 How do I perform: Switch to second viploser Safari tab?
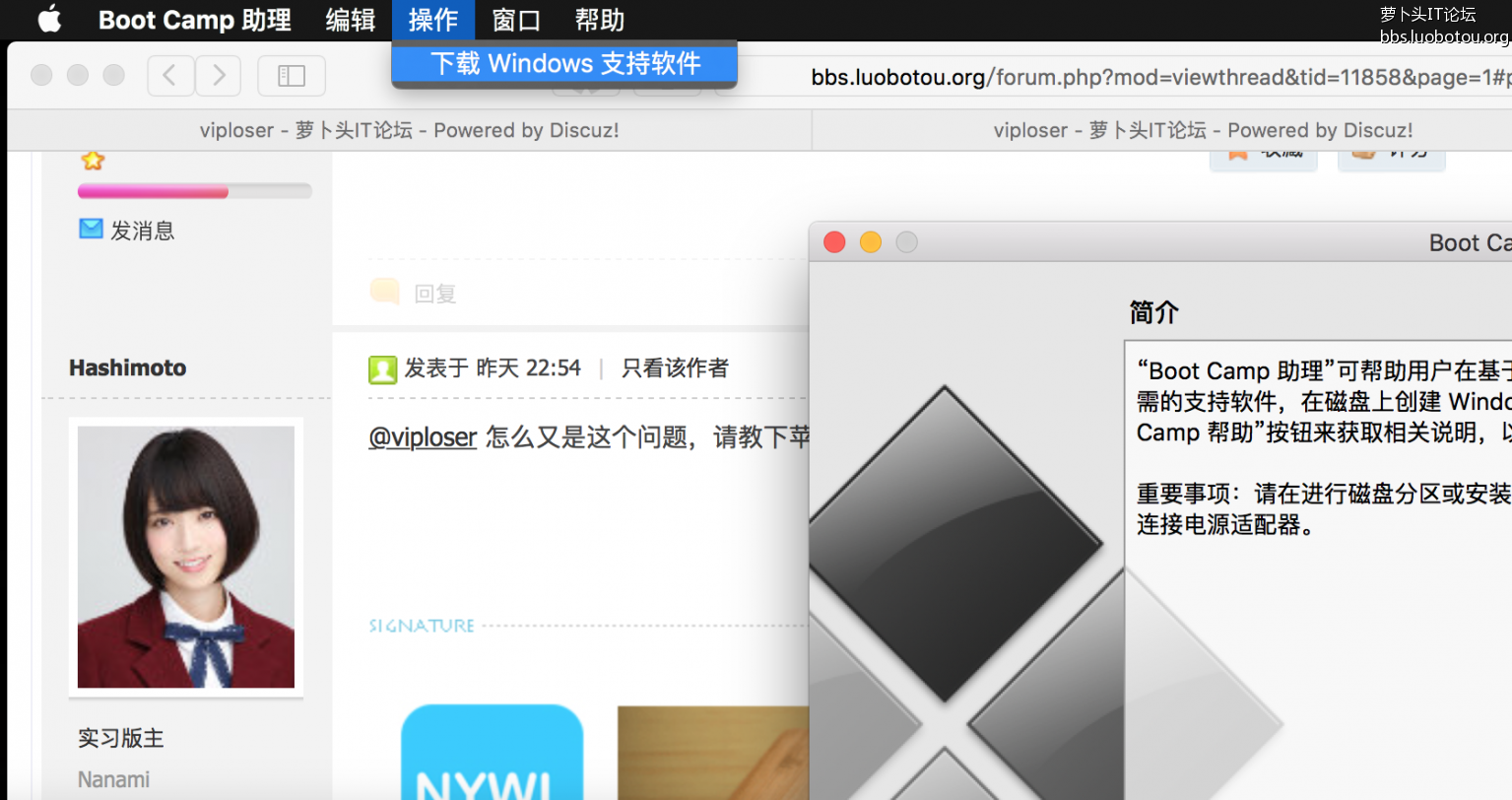coord(1203,130)
